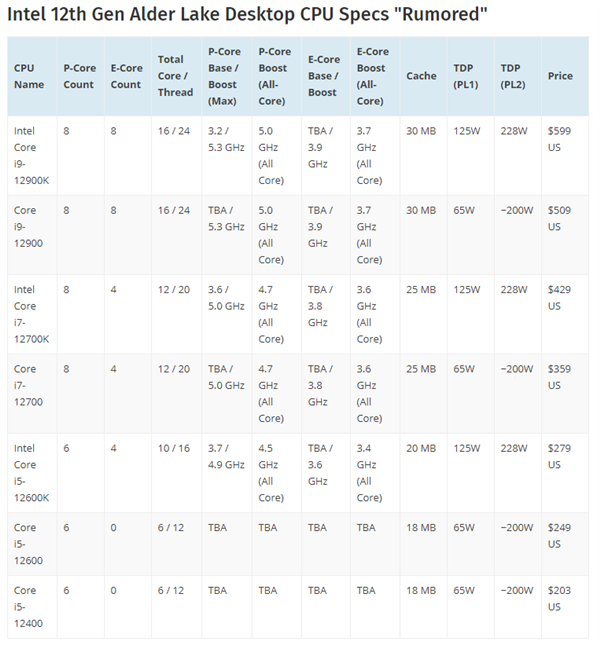Select the E-Core Count column header
600x648 pixels.
click(126, 76)
